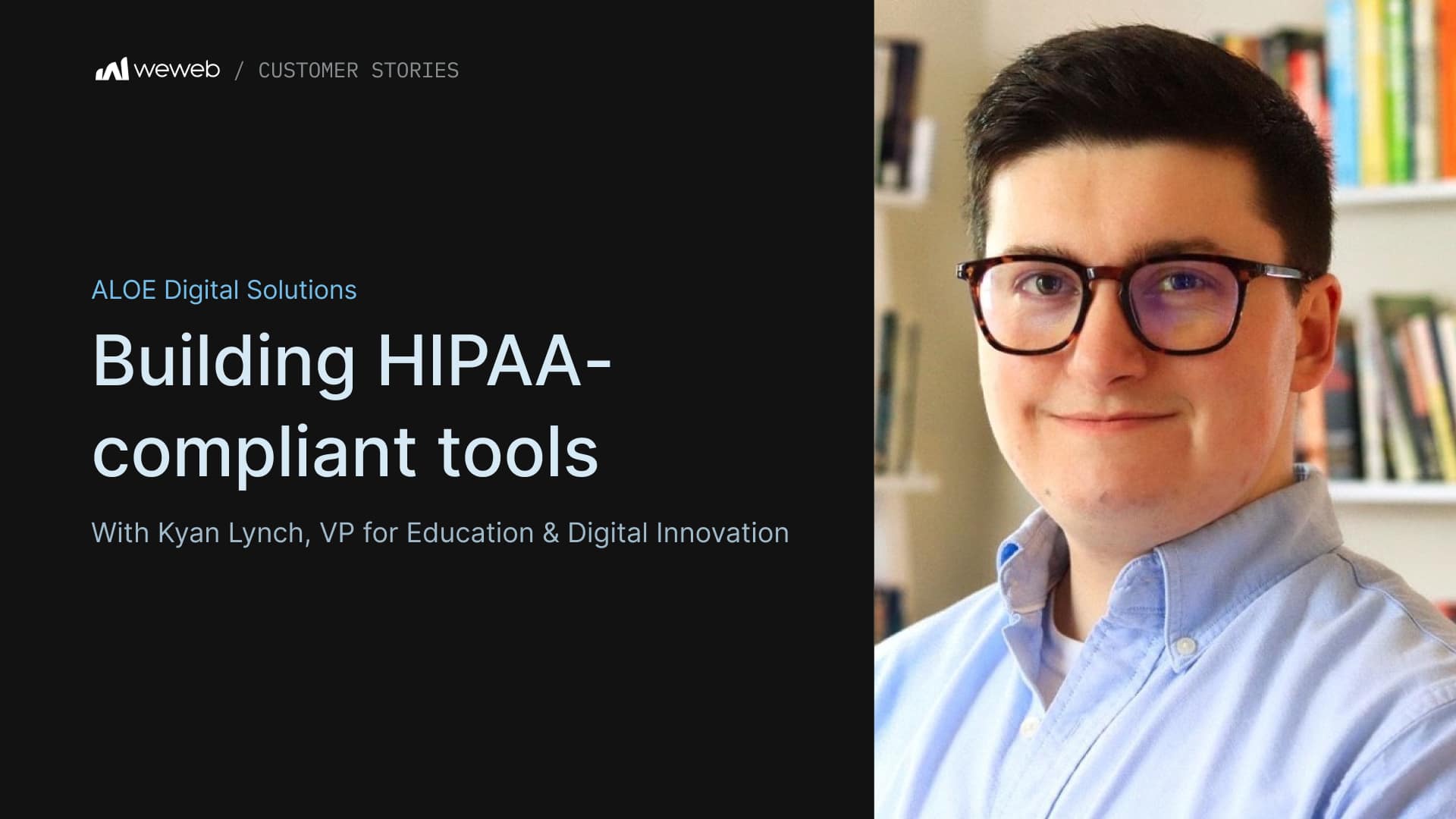Click the "weweb" wordmark text
Screen dimensions: 1456x819
tap(177, 70)
